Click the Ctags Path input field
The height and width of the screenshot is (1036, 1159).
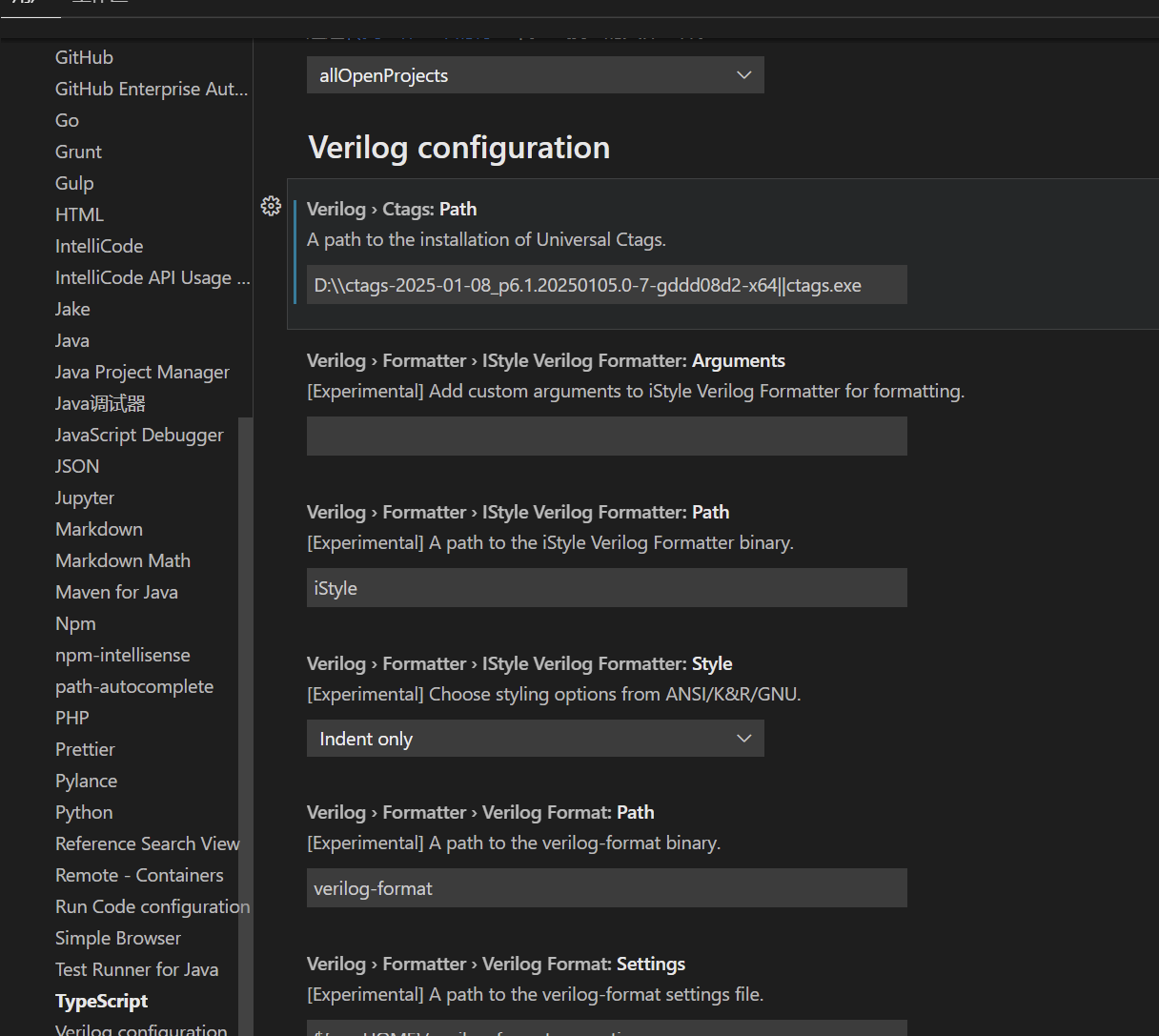(x=606, y=285)
